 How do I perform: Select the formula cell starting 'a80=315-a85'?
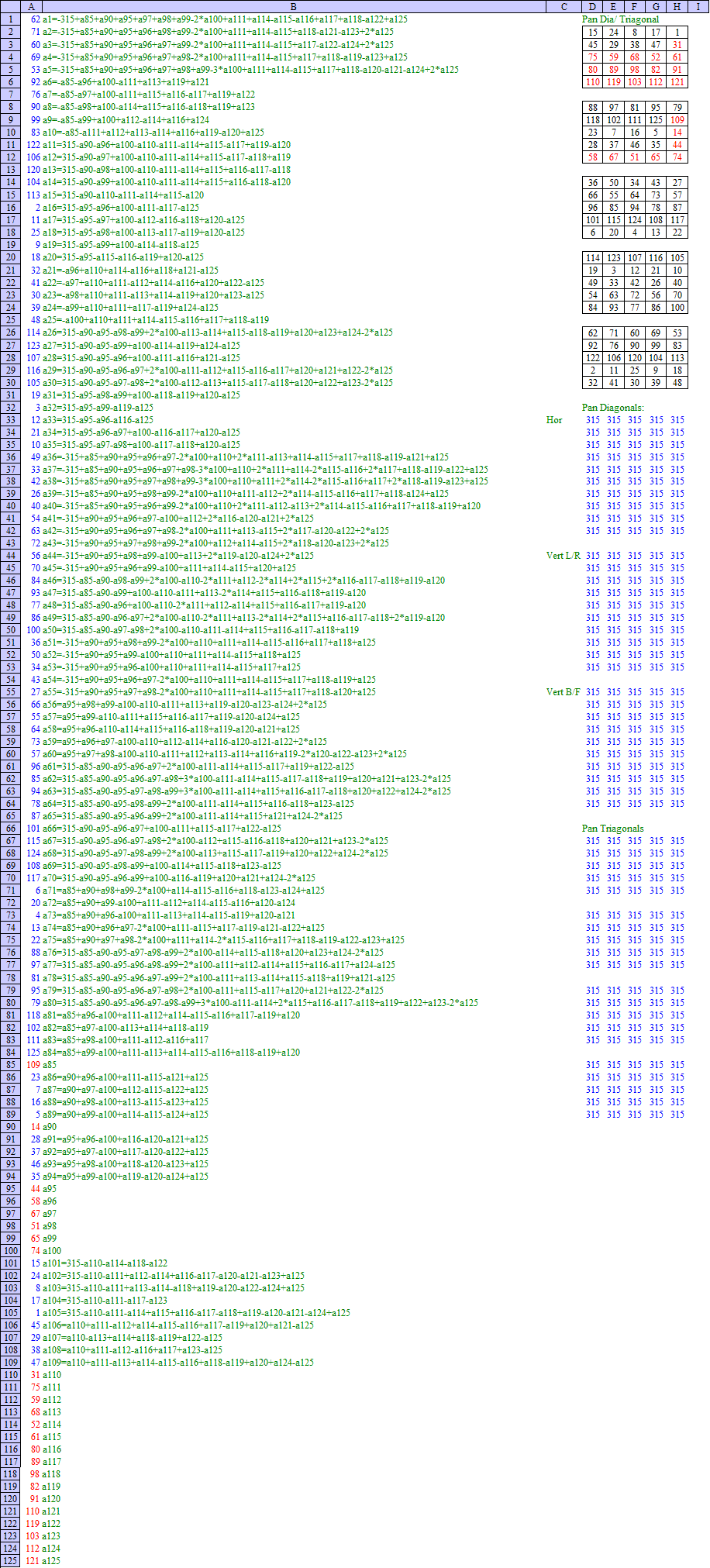click(x=260, y=1002)
